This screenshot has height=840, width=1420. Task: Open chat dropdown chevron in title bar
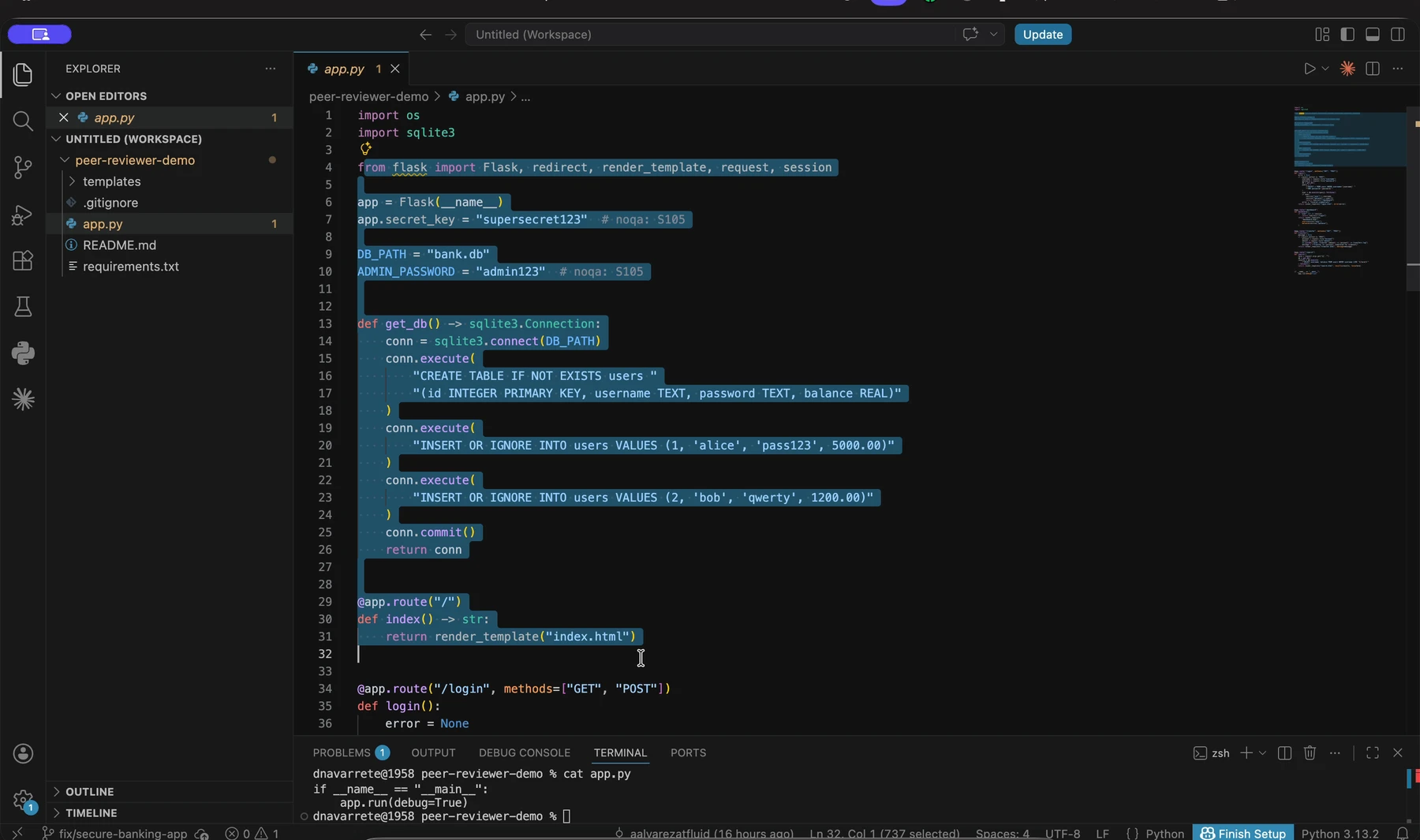coord(993,34)
